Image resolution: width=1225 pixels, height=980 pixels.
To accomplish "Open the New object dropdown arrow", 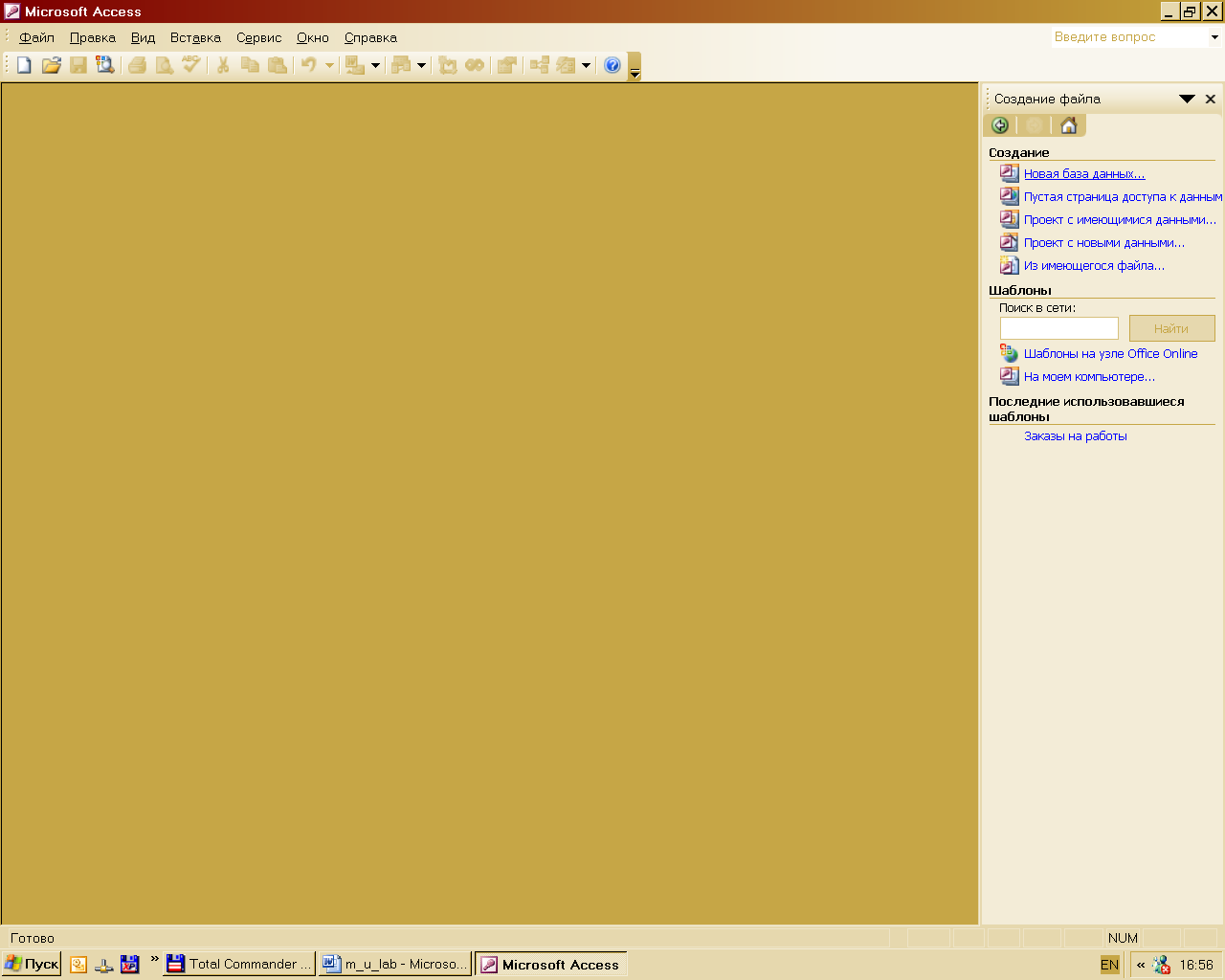I will 586,66.
